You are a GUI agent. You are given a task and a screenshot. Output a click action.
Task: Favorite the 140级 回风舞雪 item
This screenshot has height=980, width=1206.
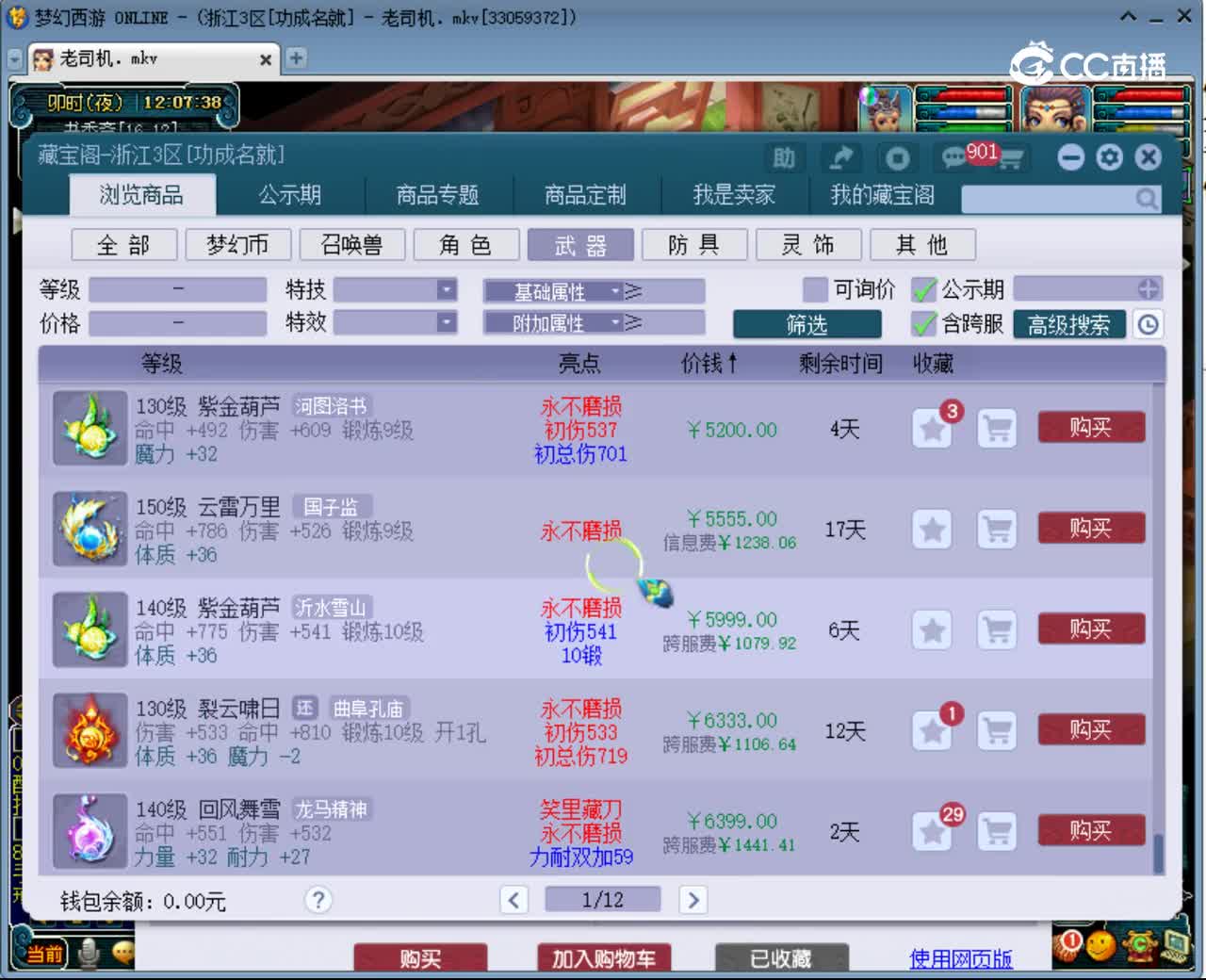click(933, 832)
